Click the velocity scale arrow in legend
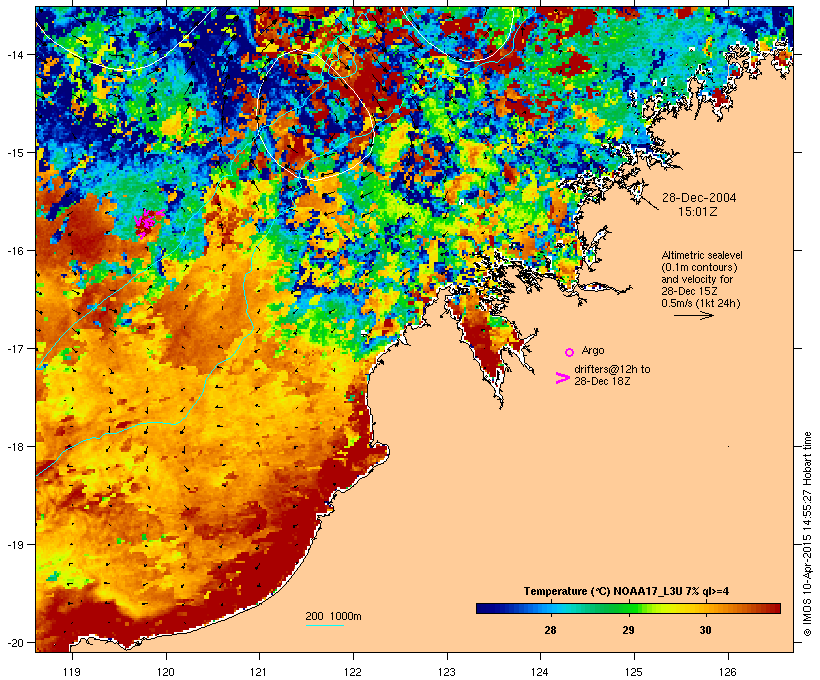The width and height of the screenshot is (820, 680). [693, 315]
